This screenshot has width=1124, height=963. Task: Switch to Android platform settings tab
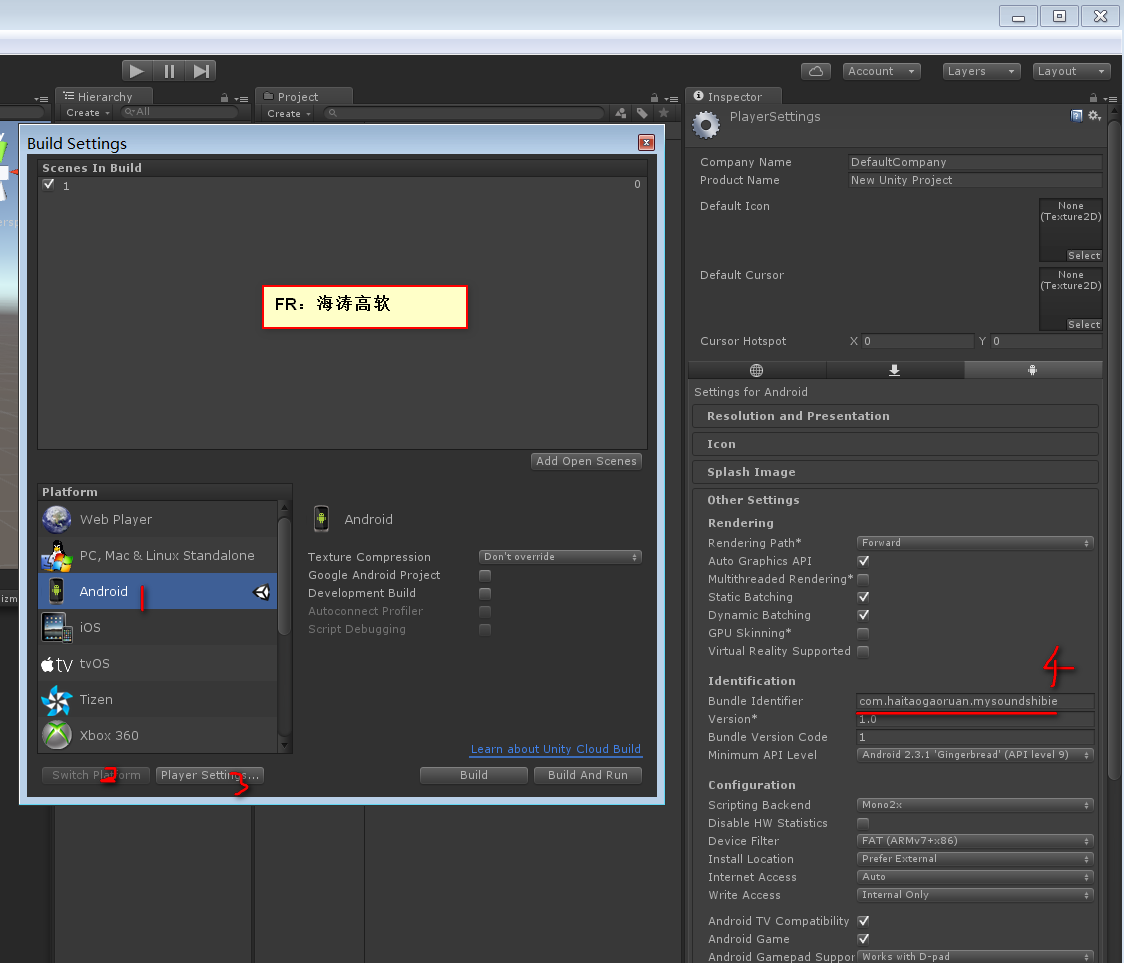pyautogui.click(x=1033, y=370)
